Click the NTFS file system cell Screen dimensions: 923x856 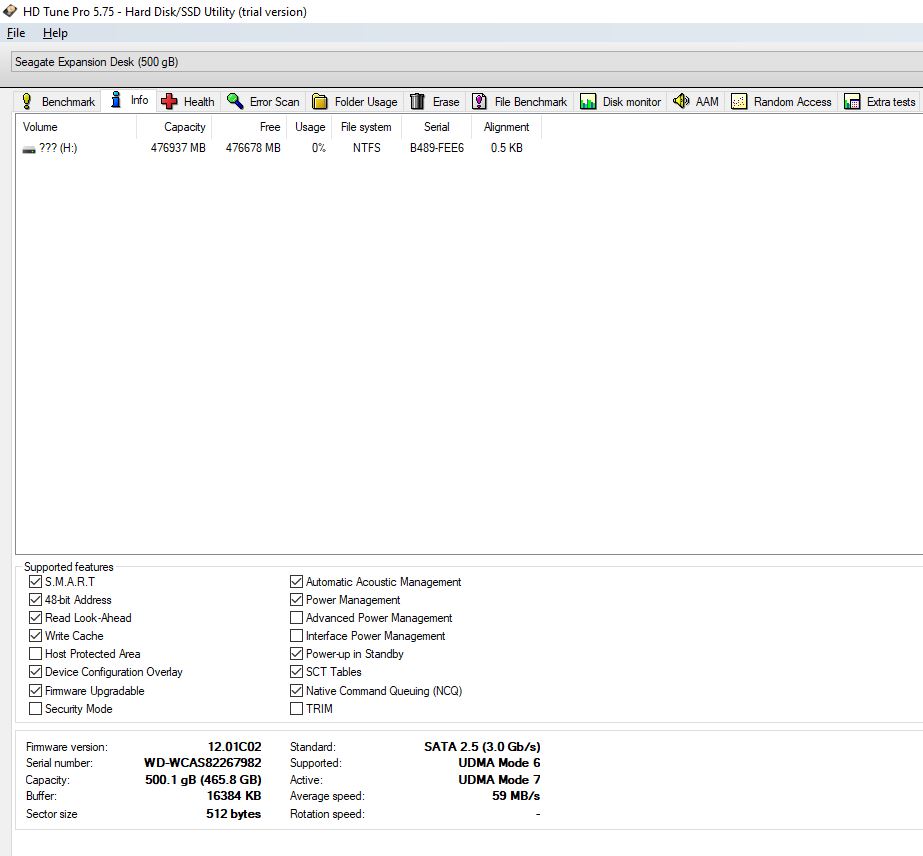(x=367, y=148)
